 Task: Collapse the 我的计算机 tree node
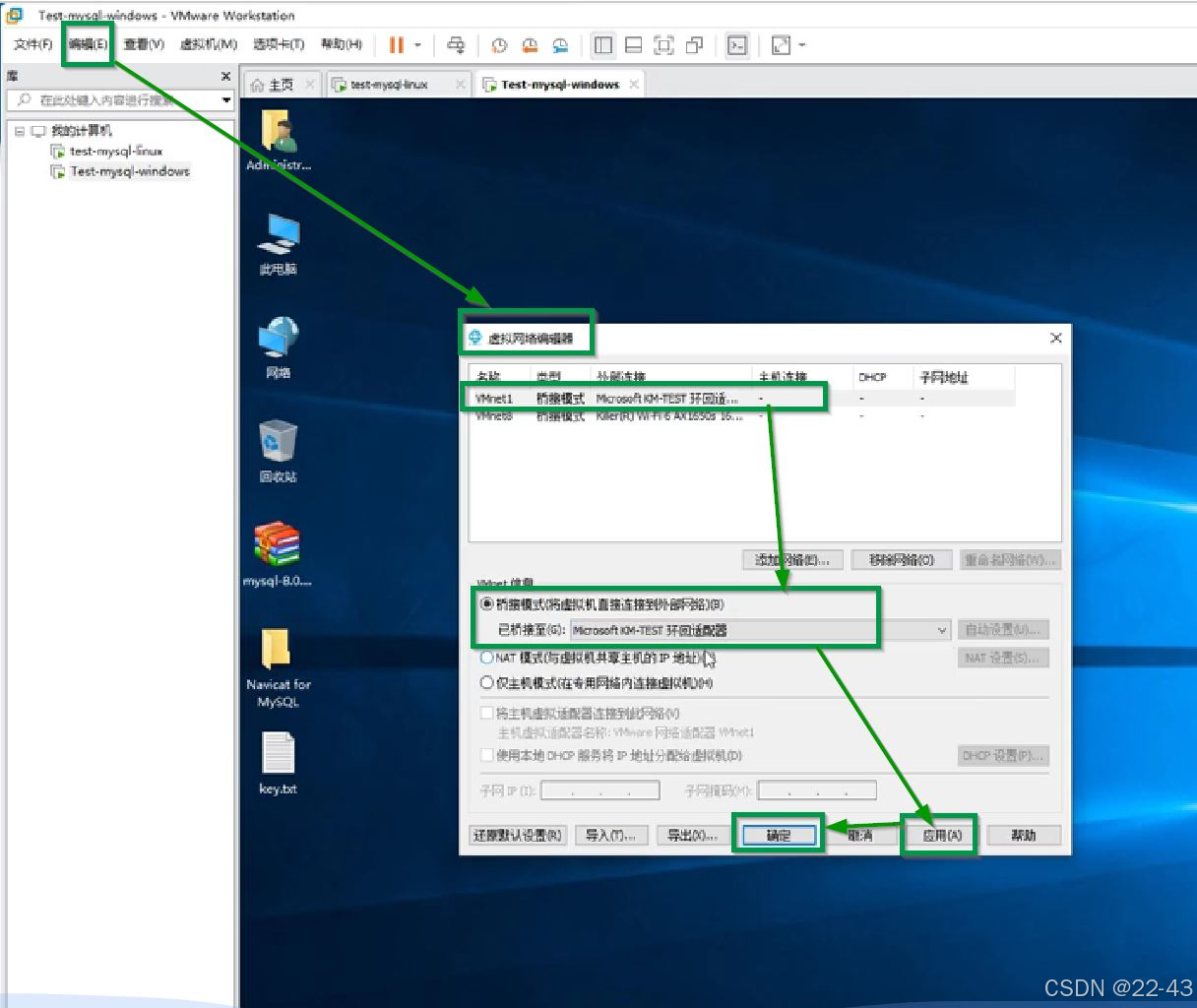(x=20, y=131)
